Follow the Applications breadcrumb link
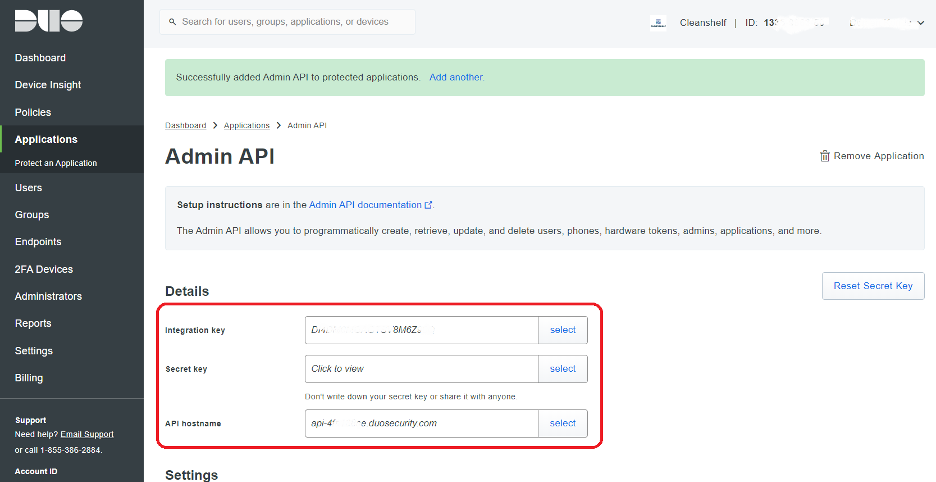 (x=247, y=125)
